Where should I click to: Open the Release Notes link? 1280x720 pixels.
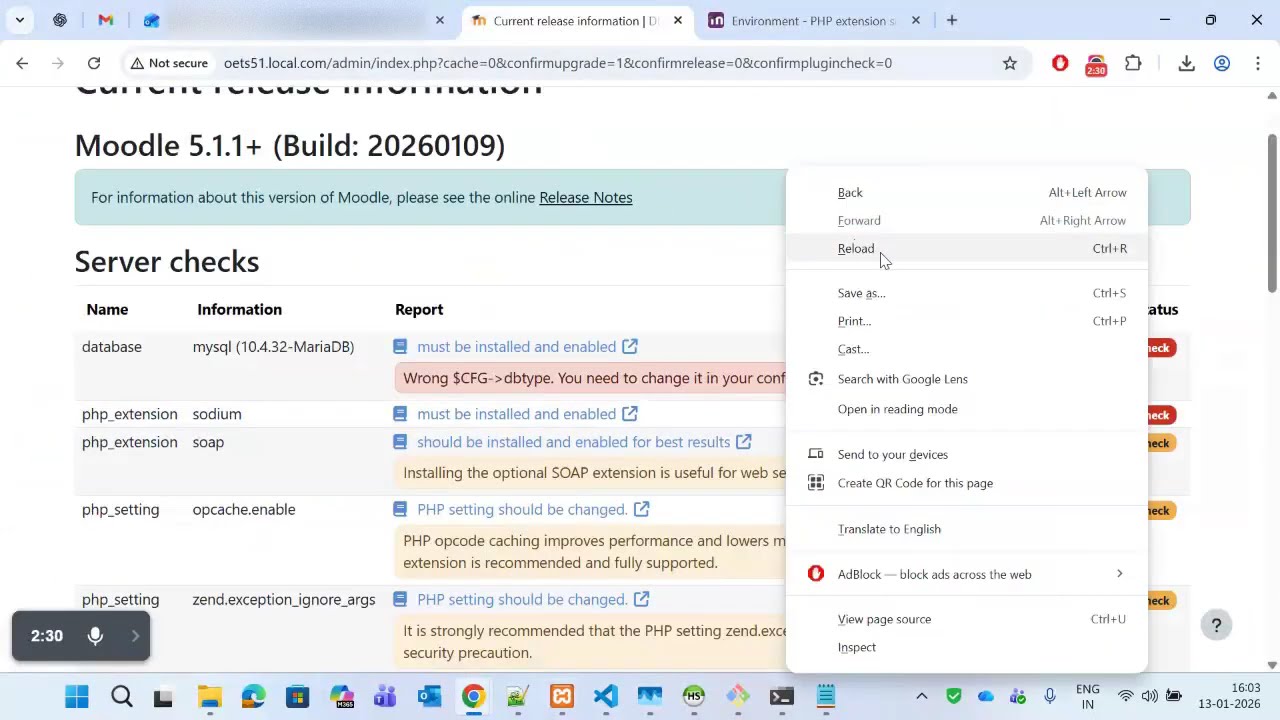point(585,197)
